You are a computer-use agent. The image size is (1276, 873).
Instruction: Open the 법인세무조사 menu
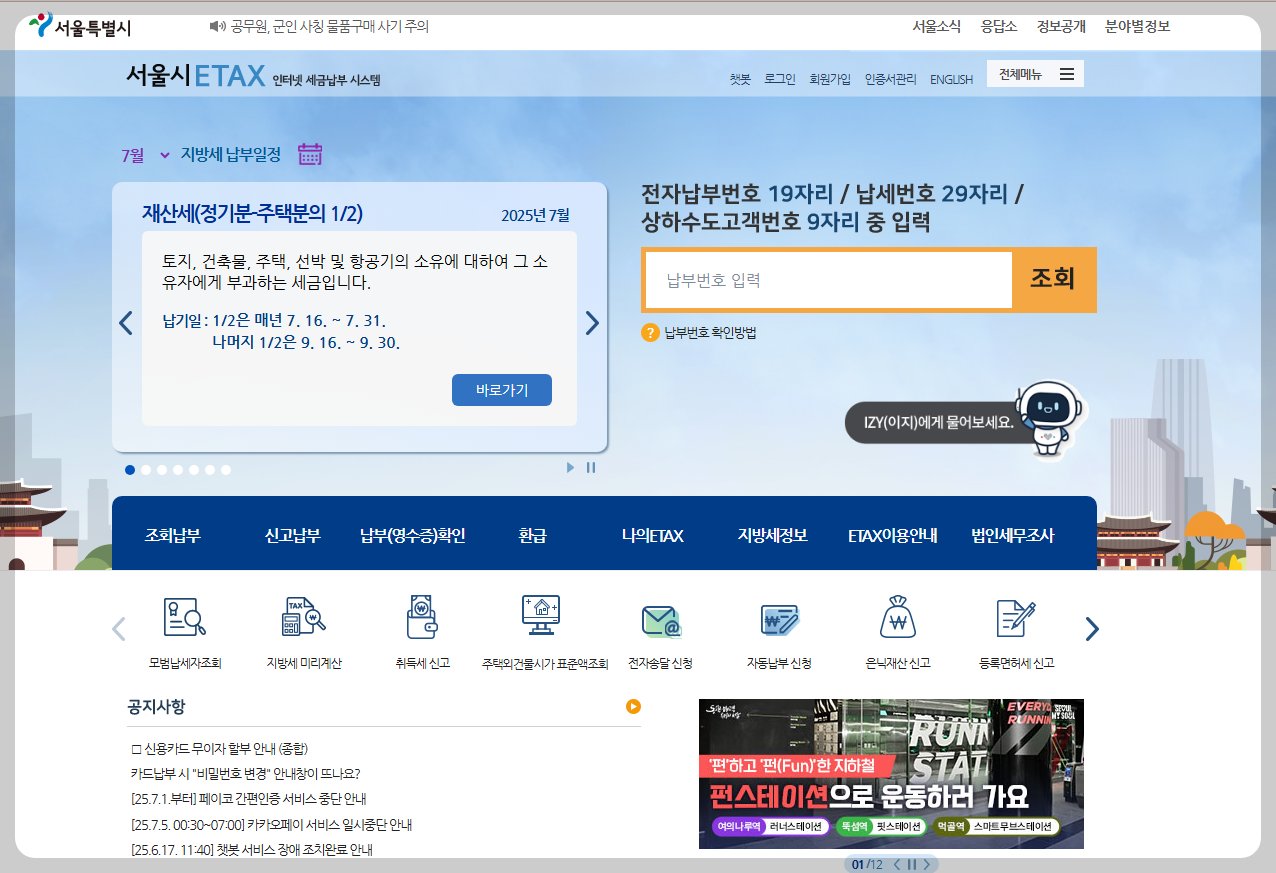coord(1013,535)
